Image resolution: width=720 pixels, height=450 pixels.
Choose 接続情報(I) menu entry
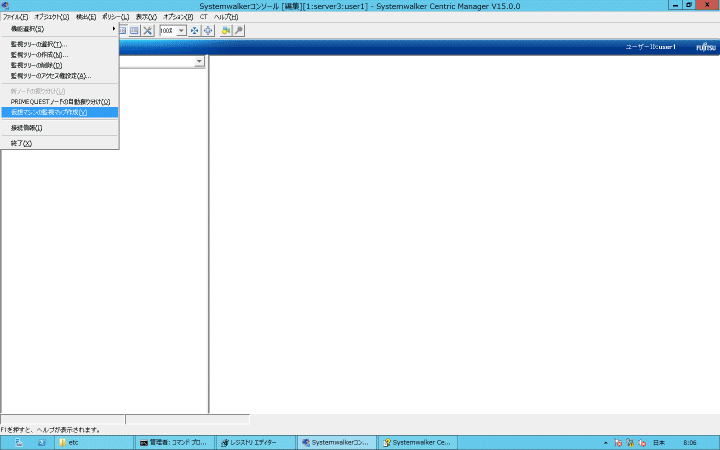point(60,128)
